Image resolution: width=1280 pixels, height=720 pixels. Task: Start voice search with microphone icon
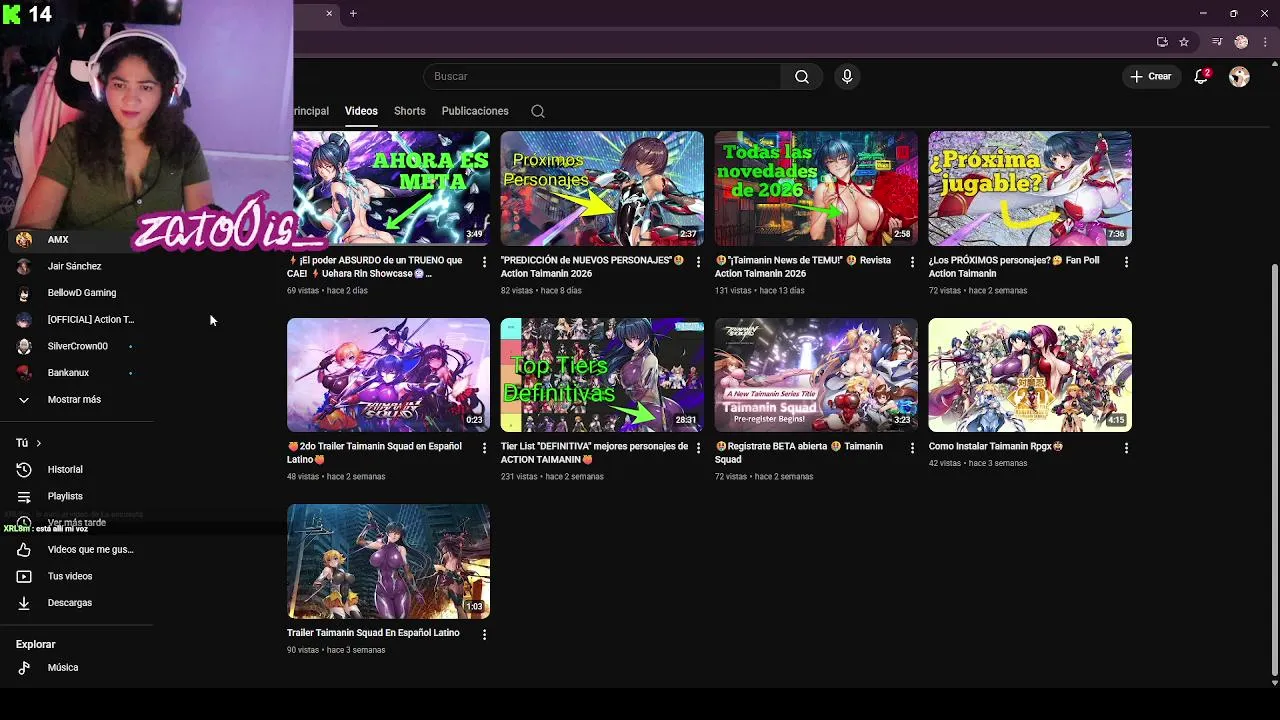(x=847, y=77)
